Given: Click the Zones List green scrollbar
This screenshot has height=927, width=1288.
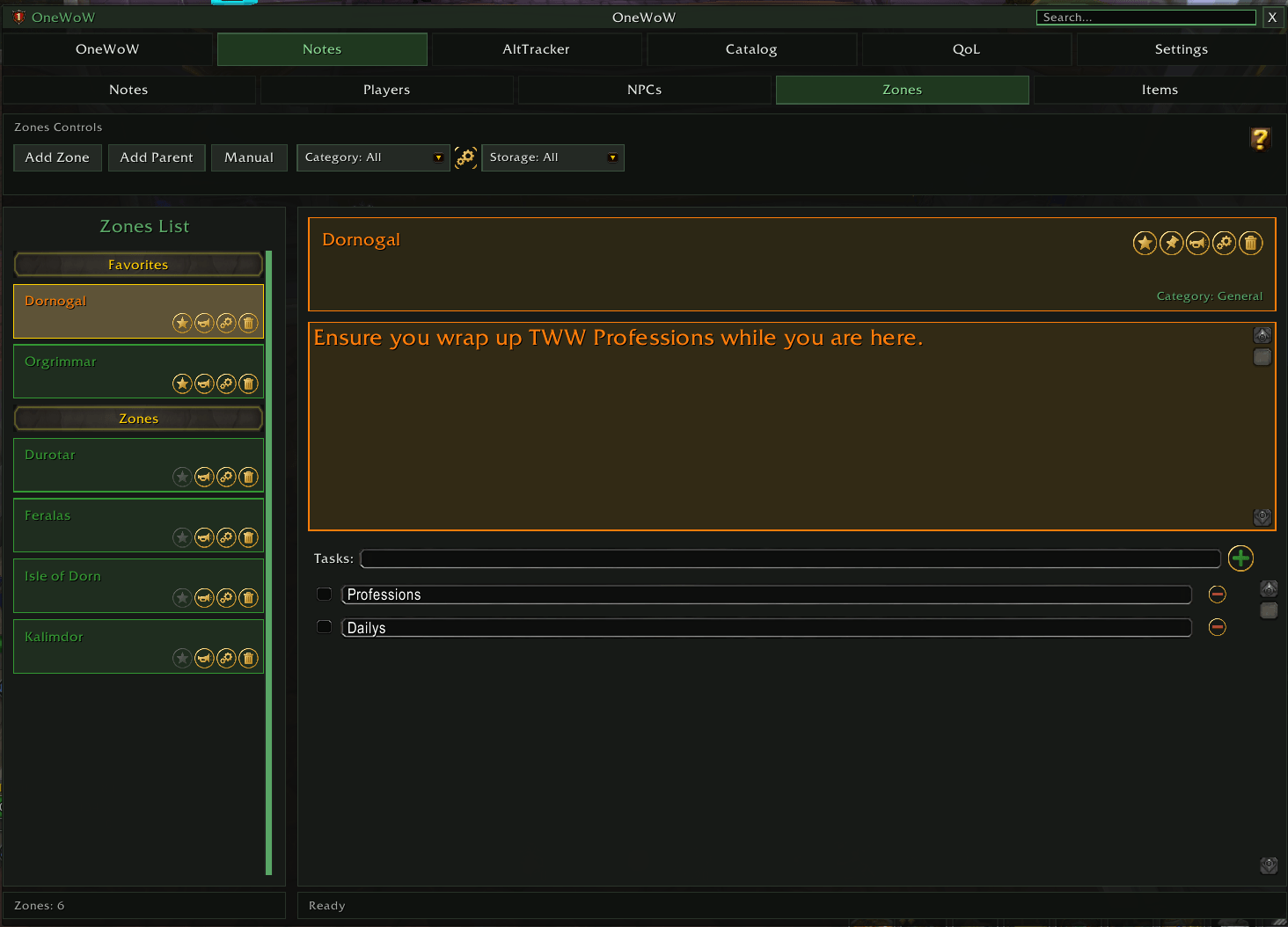Looking at the screenshot, I should [269, 563].
